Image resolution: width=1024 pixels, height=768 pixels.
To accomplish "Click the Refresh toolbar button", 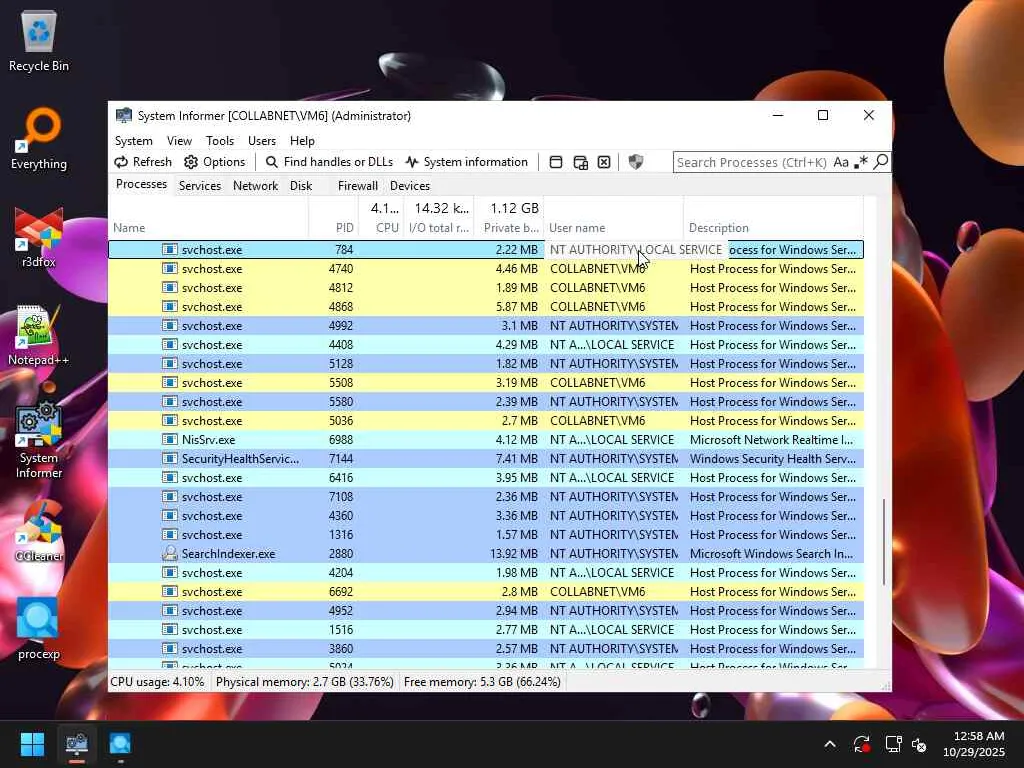I will point(143,162).
